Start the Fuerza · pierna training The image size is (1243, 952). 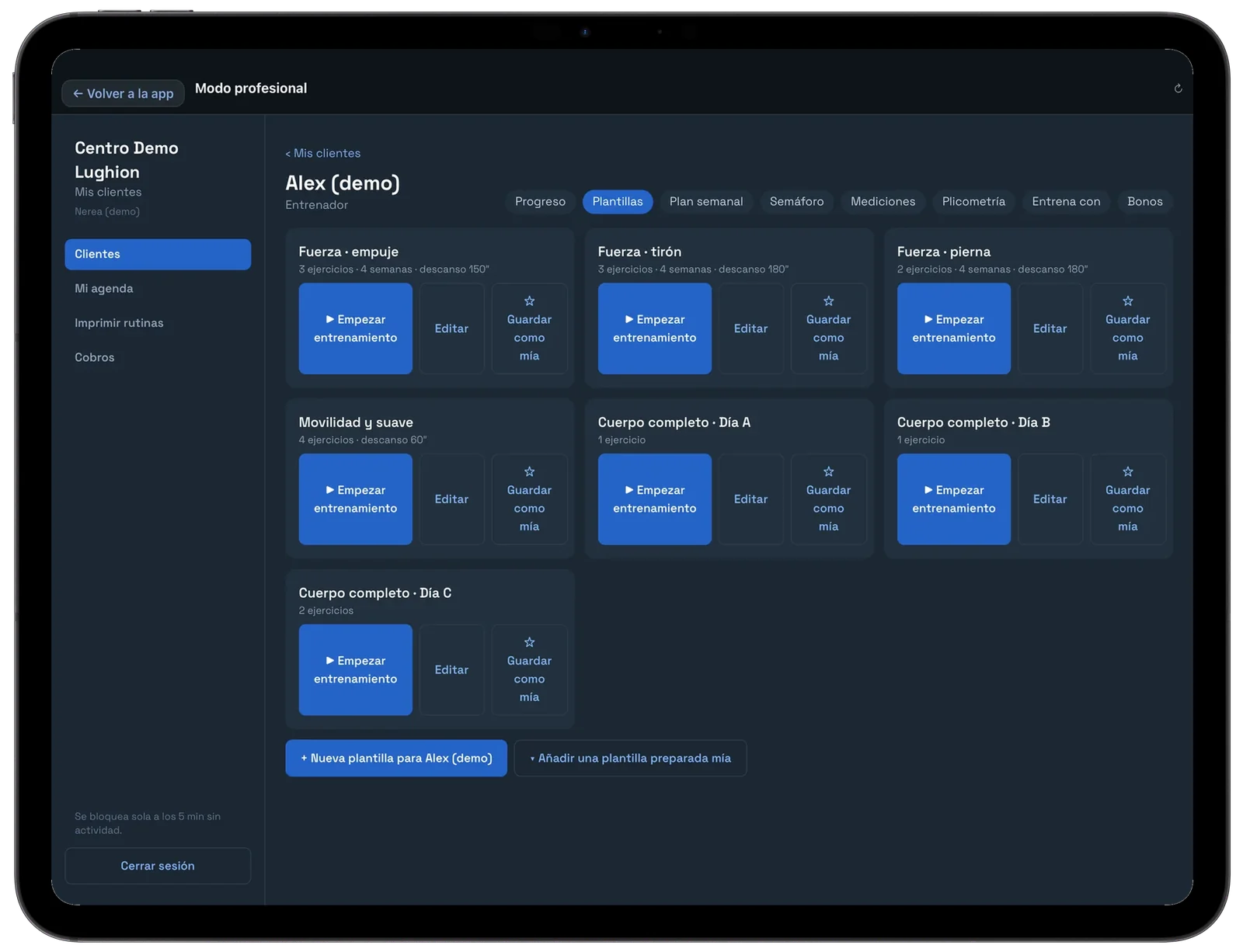[954, 328]
